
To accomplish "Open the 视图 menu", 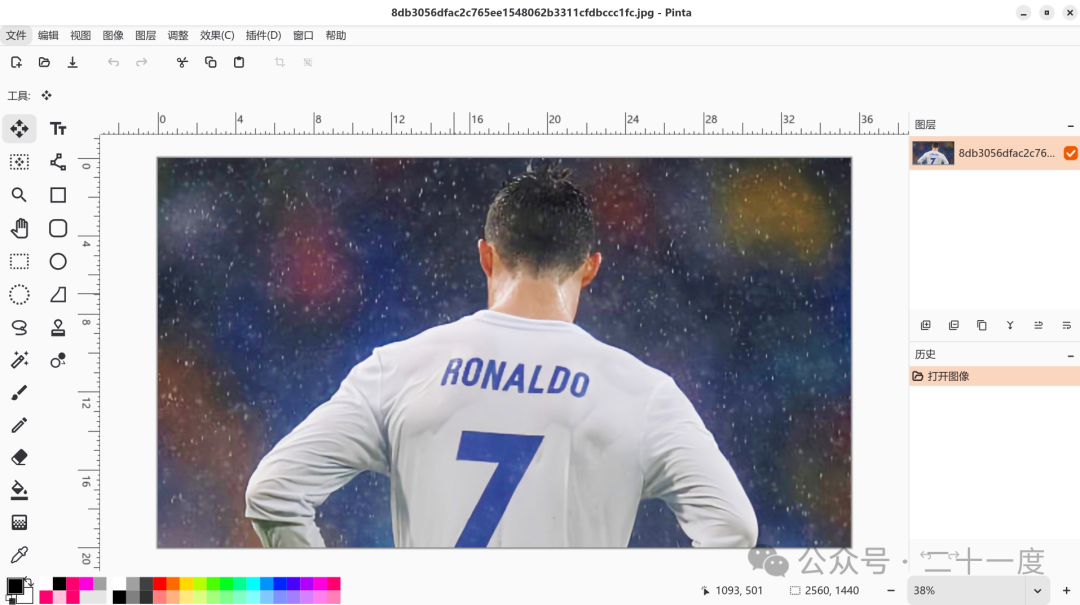I will (81, 35).
